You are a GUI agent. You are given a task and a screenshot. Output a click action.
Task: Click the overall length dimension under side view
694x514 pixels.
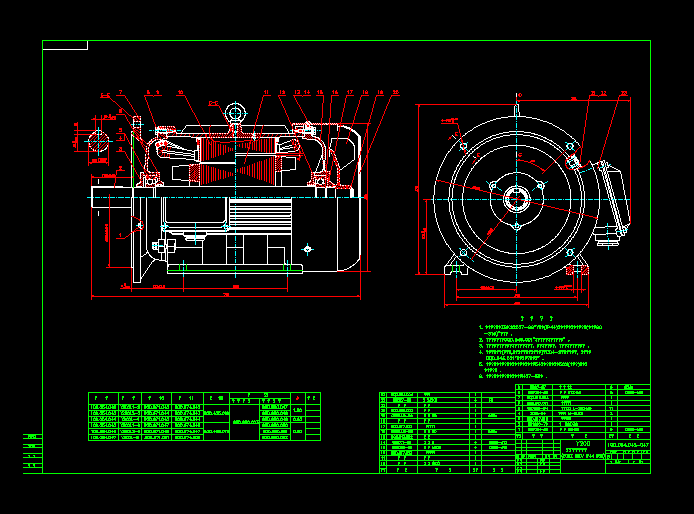226,295
